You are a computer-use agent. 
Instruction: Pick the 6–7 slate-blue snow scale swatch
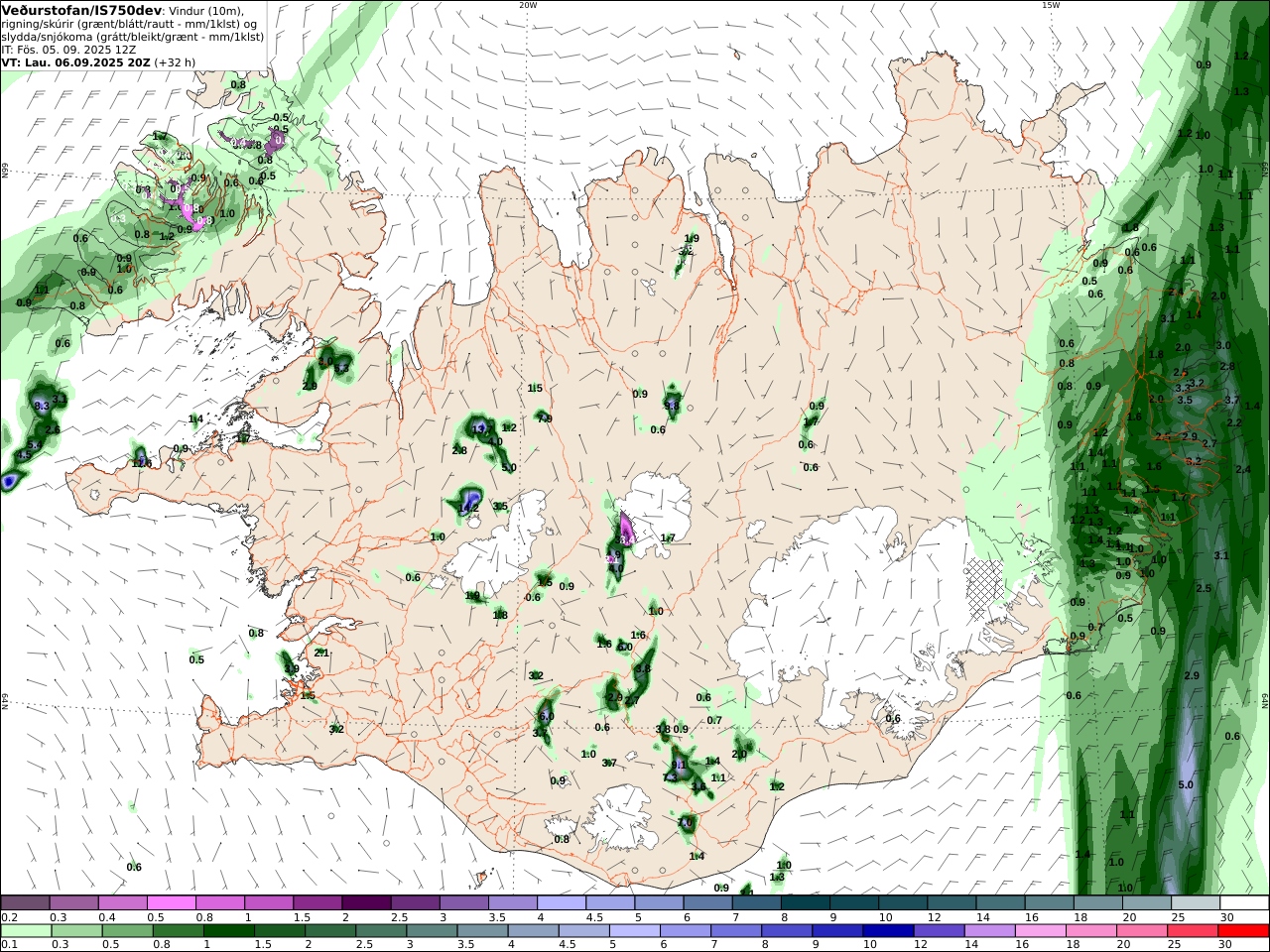pos(708,903)
